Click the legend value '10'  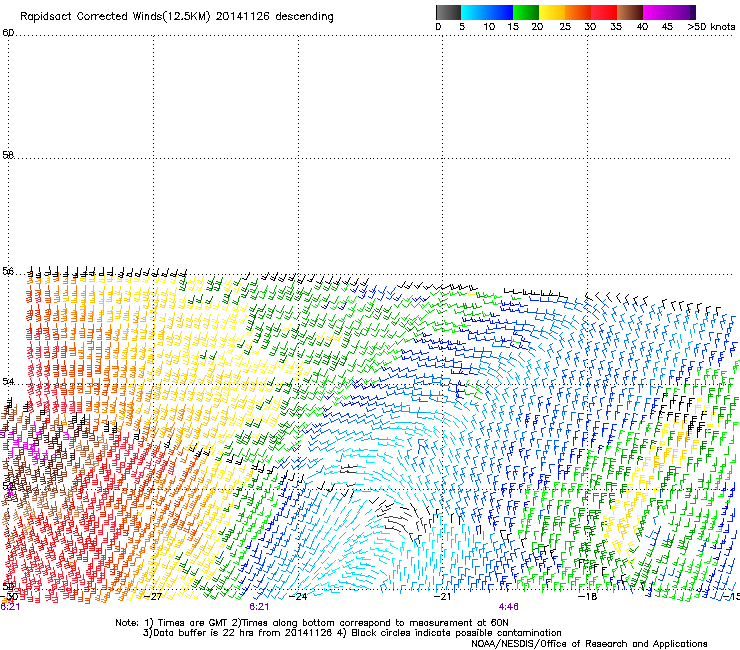[489, 27]
